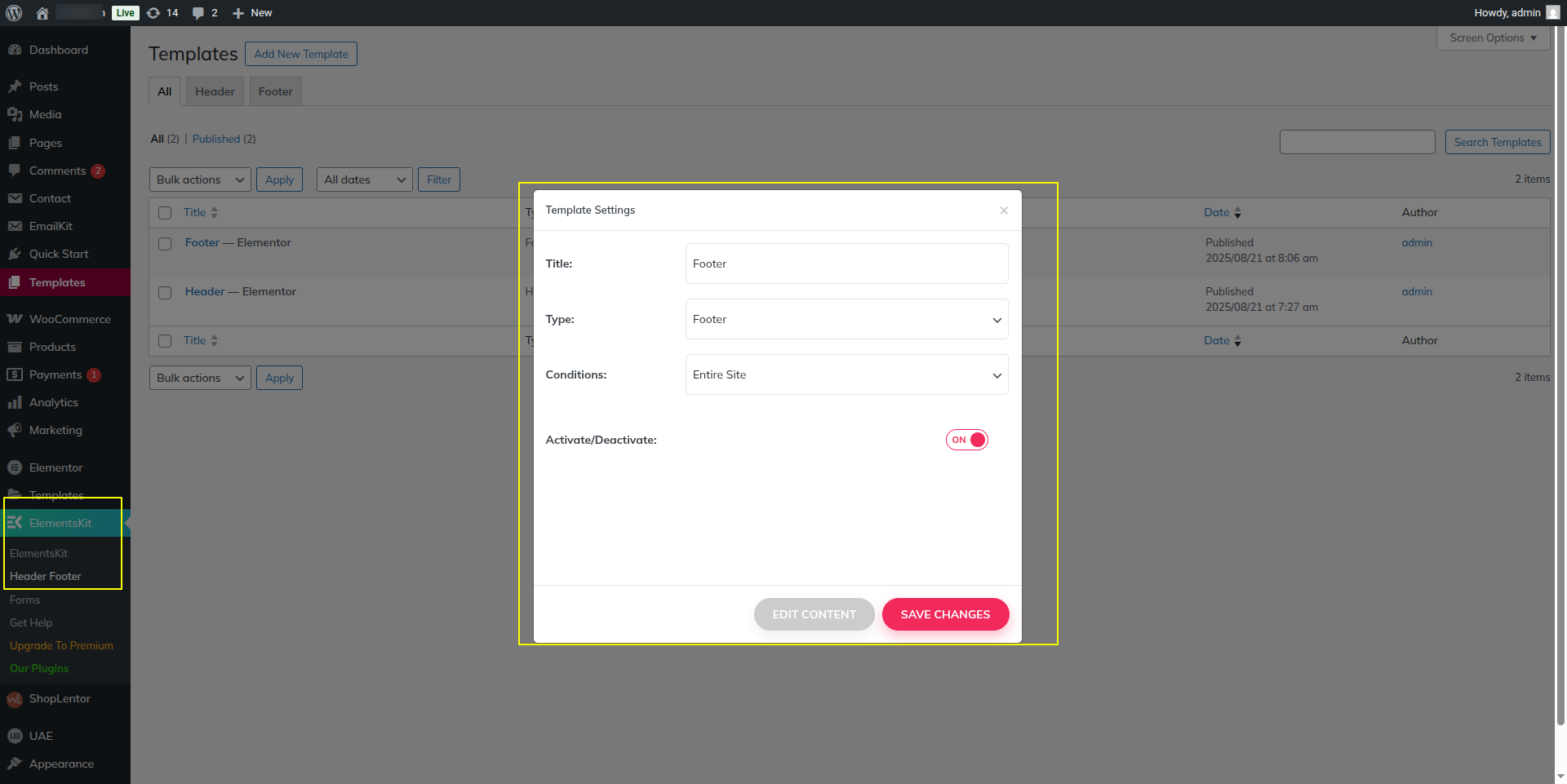Image resolution: width=1567 pixels, height=784 pixels.
Task: Click the WordPress logo icon
Action: pyautogui.click(x=14, y=13)
